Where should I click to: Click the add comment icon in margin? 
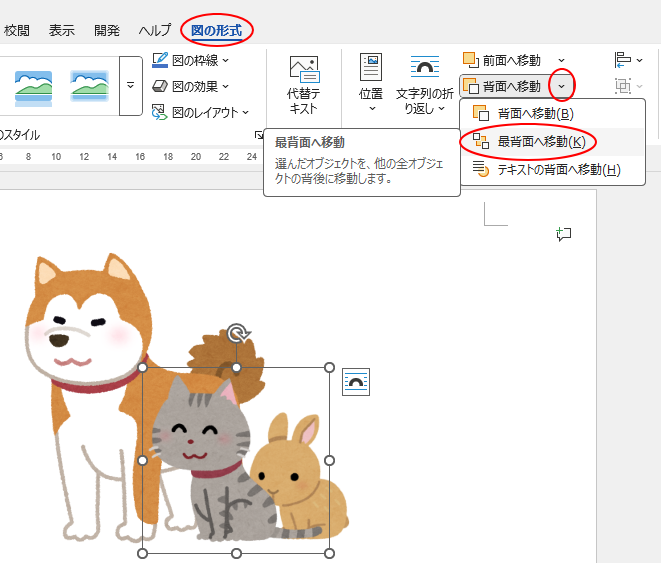coord(564,234)
